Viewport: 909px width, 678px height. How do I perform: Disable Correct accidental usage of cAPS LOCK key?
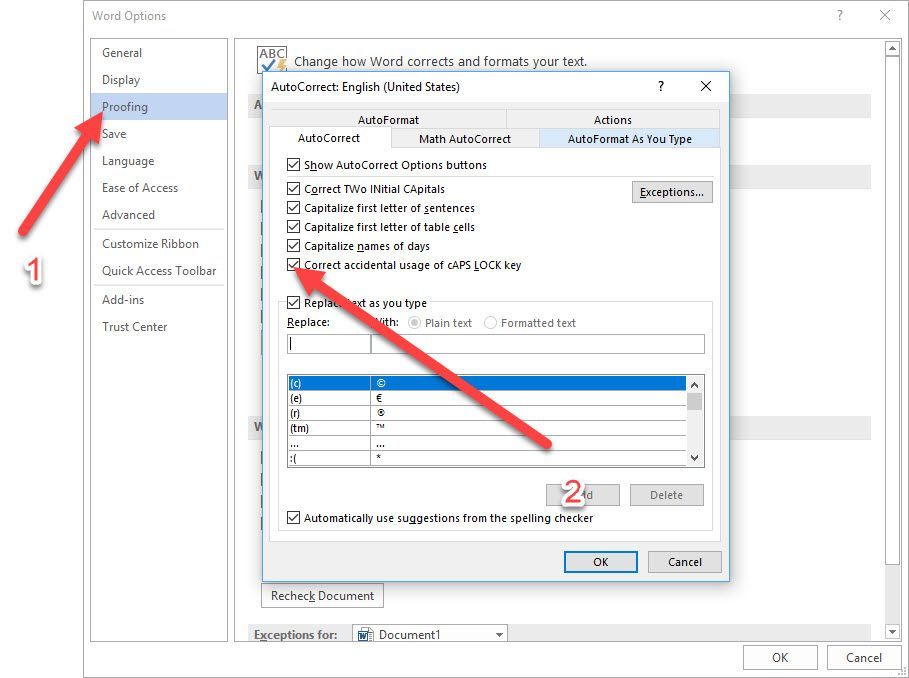(293, 265)
